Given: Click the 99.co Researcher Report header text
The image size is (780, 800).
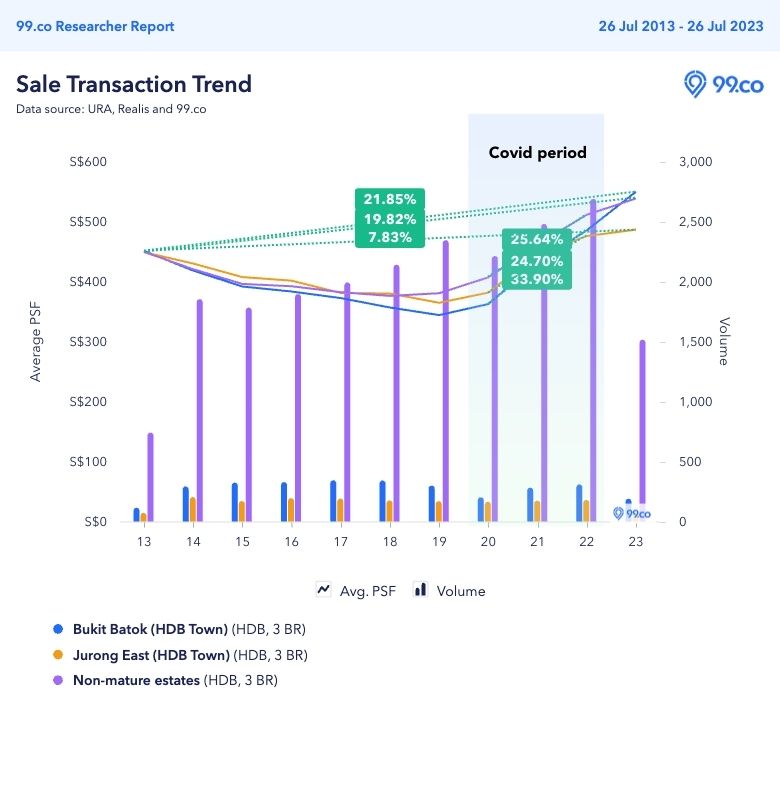Looking at the screenshot, I should [x=95, y=26].
